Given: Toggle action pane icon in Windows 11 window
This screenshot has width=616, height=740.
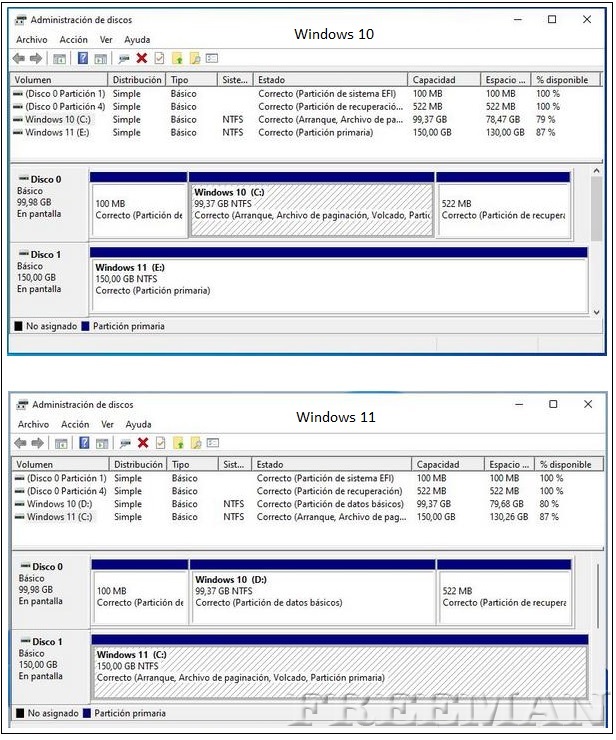Looking at the screenshot, I should (102, 444).
